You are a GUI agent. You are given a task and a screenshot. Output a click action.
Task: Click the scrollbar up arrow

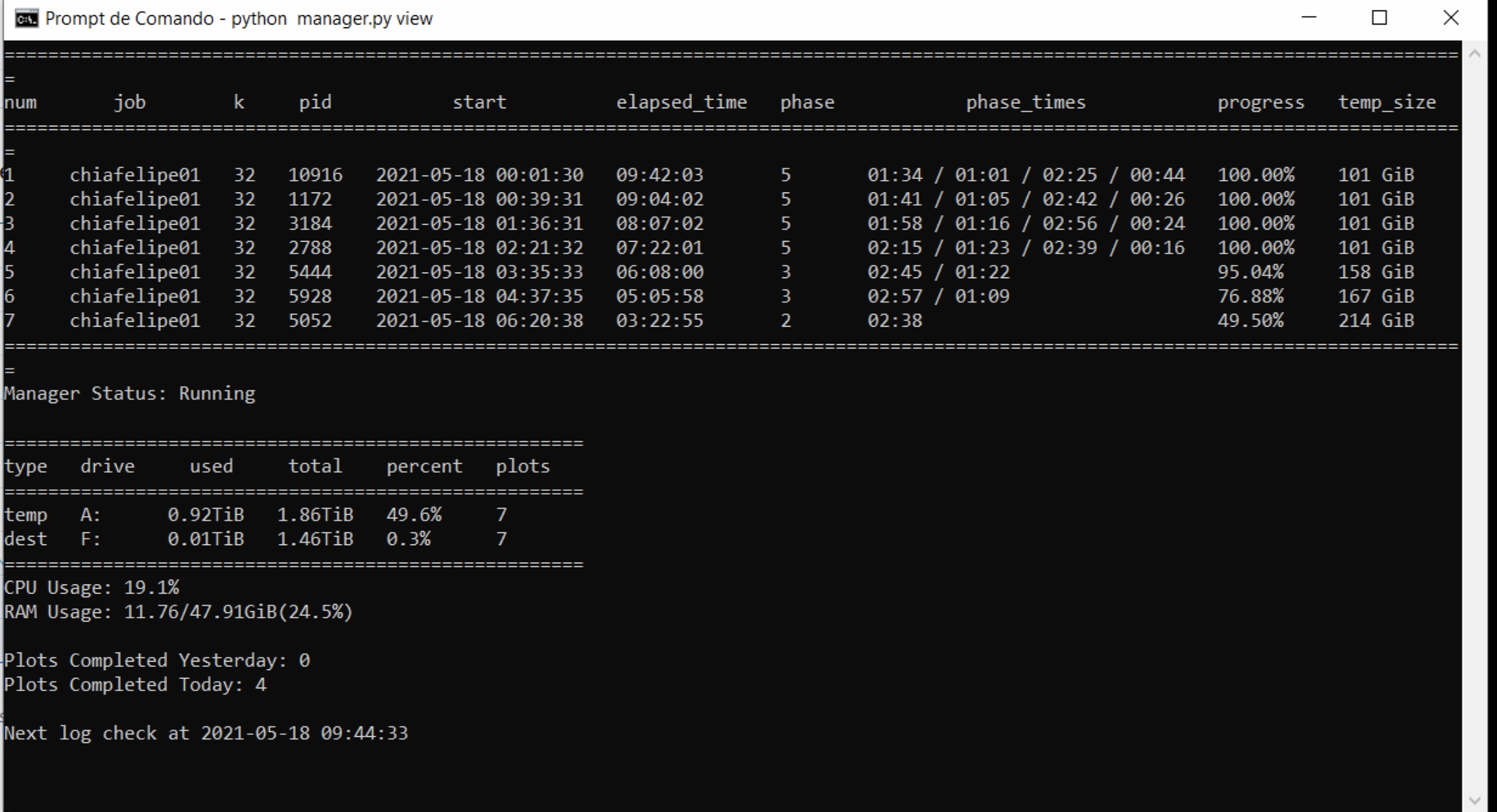click(1475, 51)
